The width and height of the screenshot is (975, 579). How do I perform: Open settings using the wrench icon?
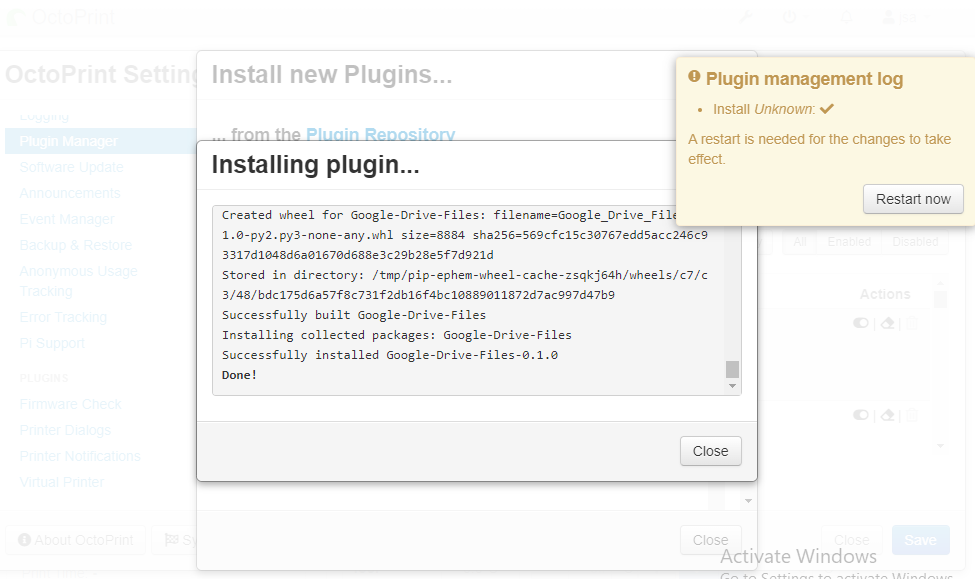746,15
